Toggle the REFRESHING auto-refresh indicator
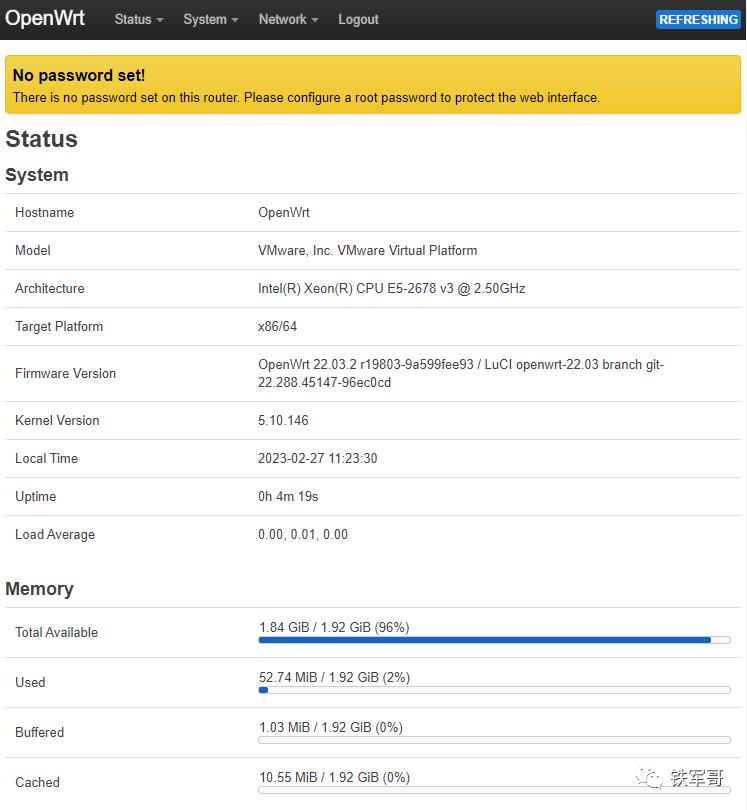Screen dimensions: 747x810 pyautogui.click(x=697, y=20)
